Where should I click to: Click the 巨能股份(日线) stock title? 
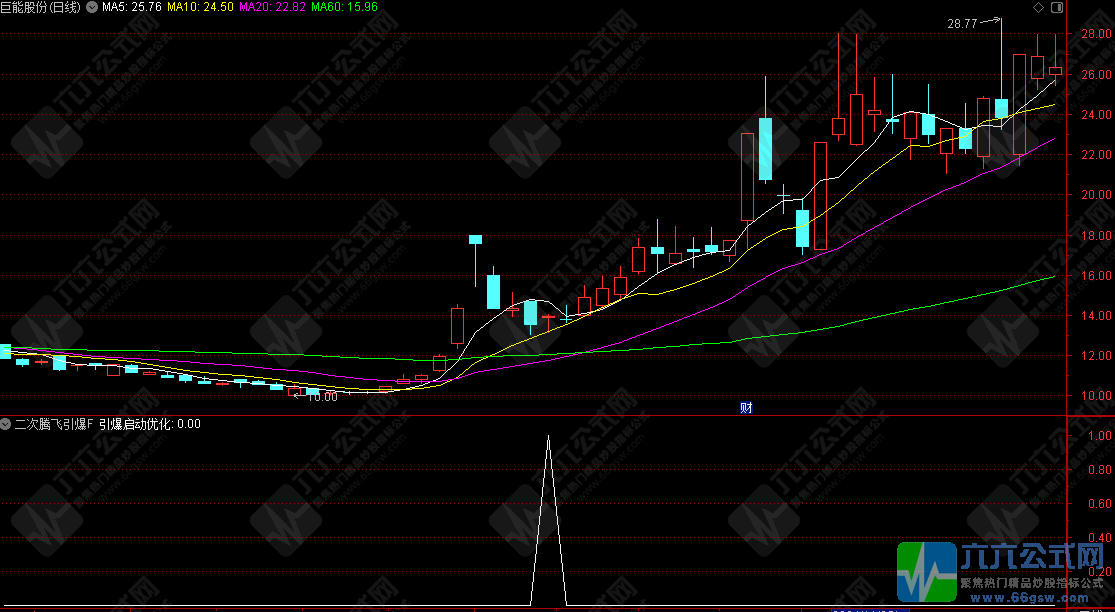(x=42, y=8)
